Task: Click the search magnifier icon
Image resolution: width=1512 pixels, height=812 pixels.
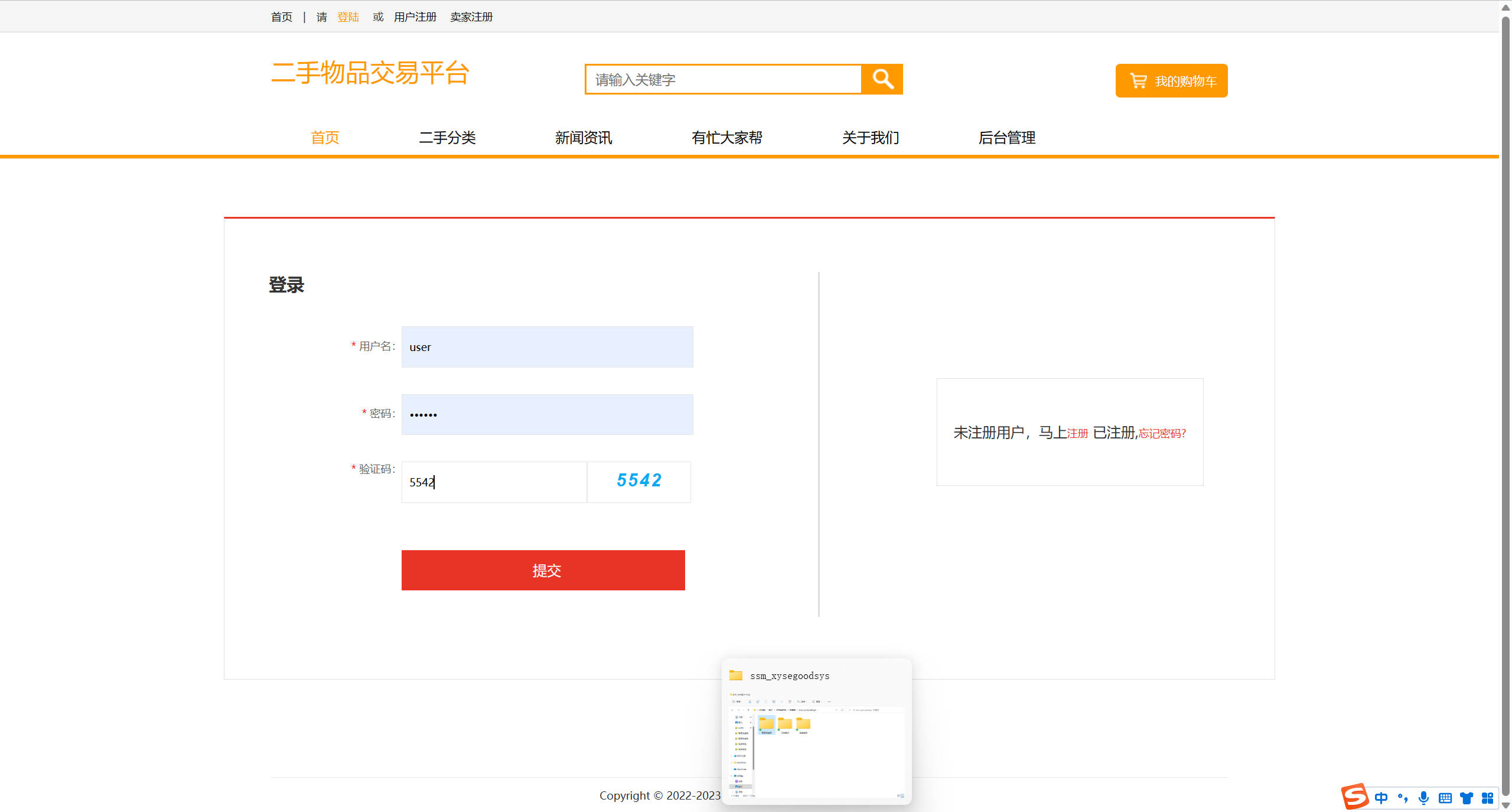Action: pos(882,79)
